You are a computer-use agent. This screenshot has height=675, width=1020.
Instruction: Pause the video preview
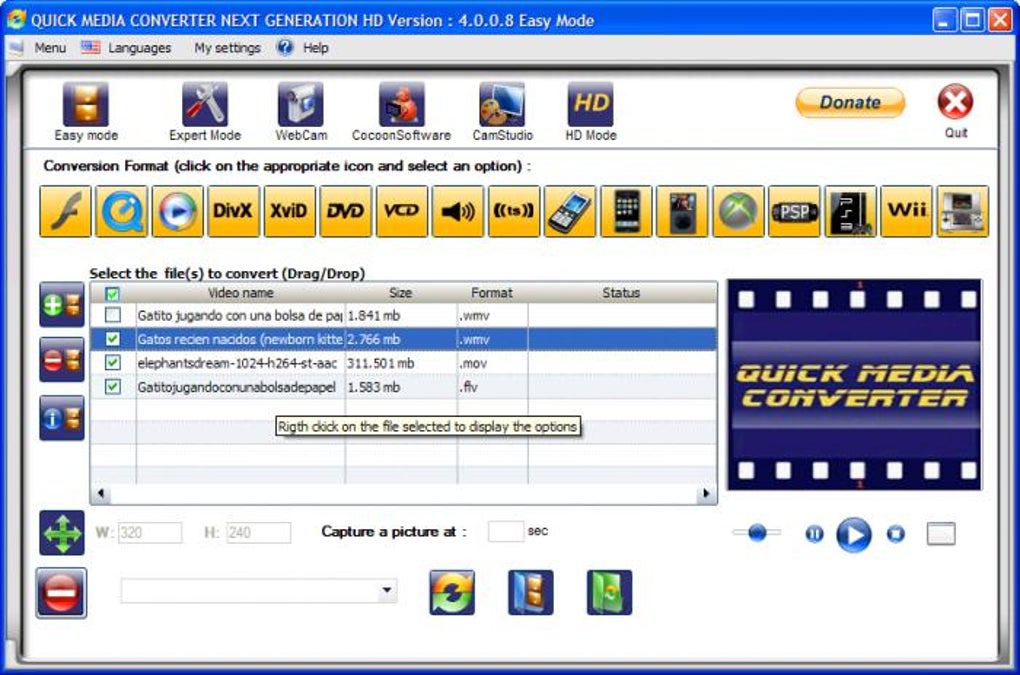click(814, 534)
